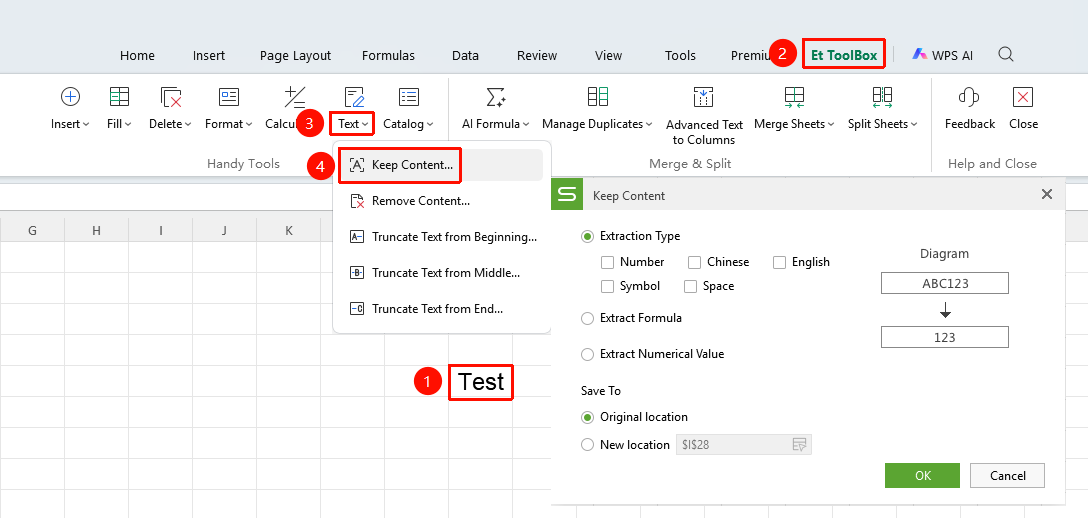Click the Split Sheets icon
Image resolution: width=1088 pixels, height=518 pixels.
click(x=883, y=96)
